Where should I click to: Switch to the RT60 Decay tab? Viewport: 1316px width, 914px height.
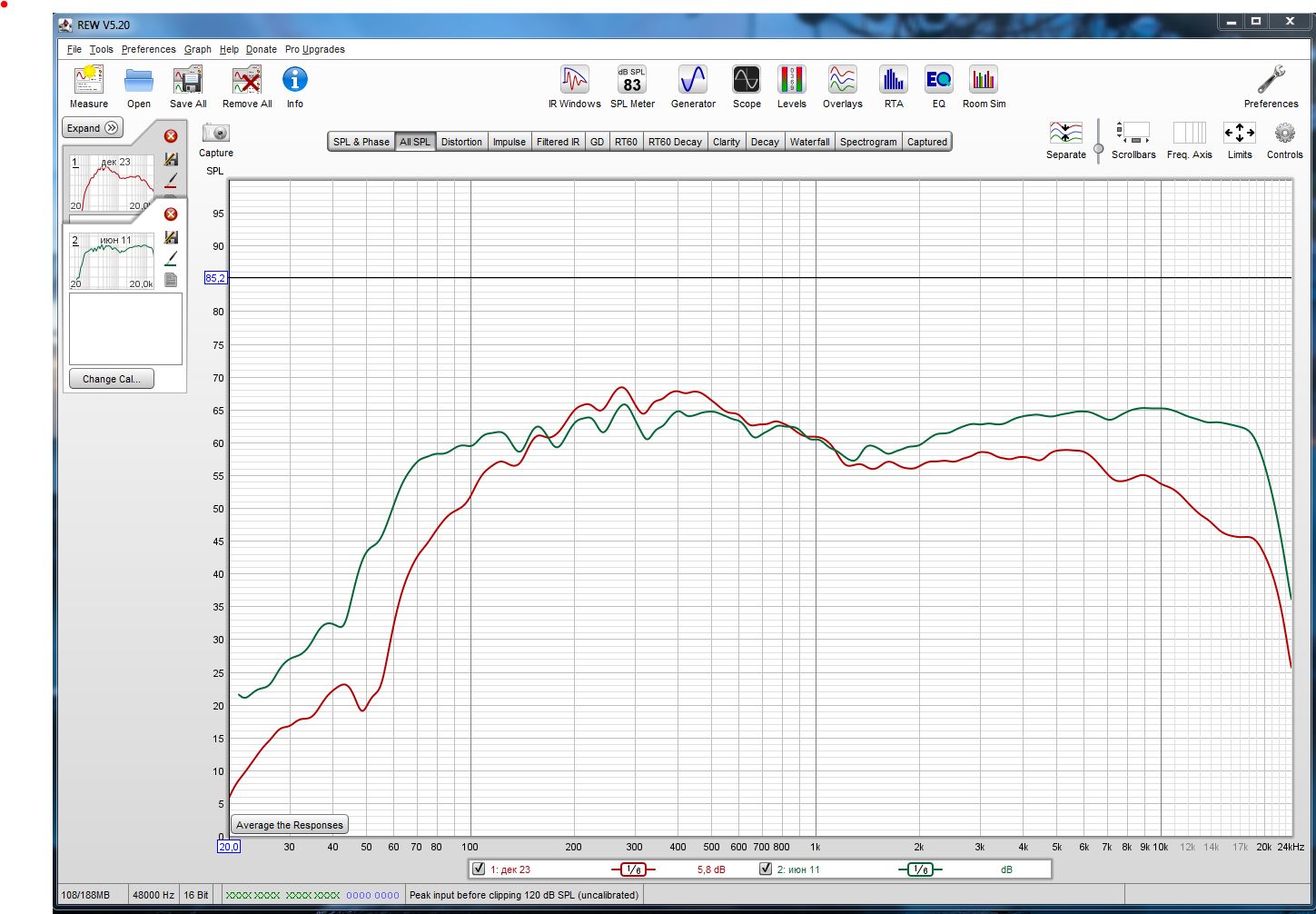tap(675, 142)
